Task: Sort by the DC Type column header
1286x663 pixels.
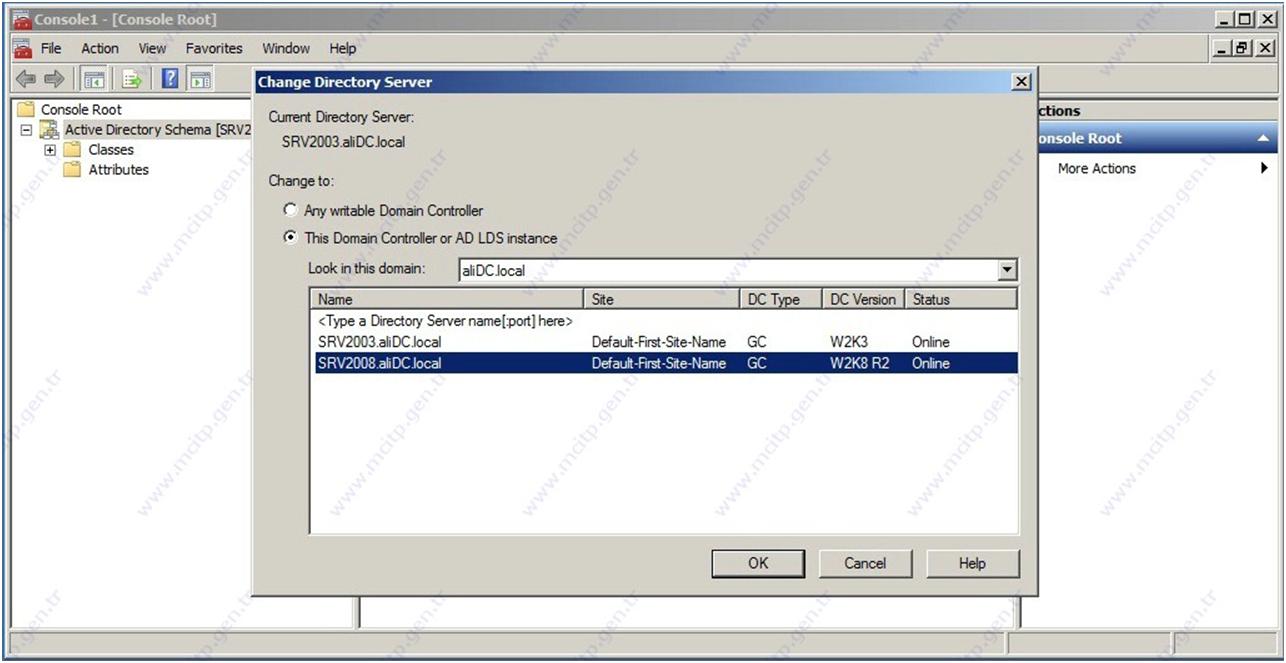Action: click(x=780, y=299)
